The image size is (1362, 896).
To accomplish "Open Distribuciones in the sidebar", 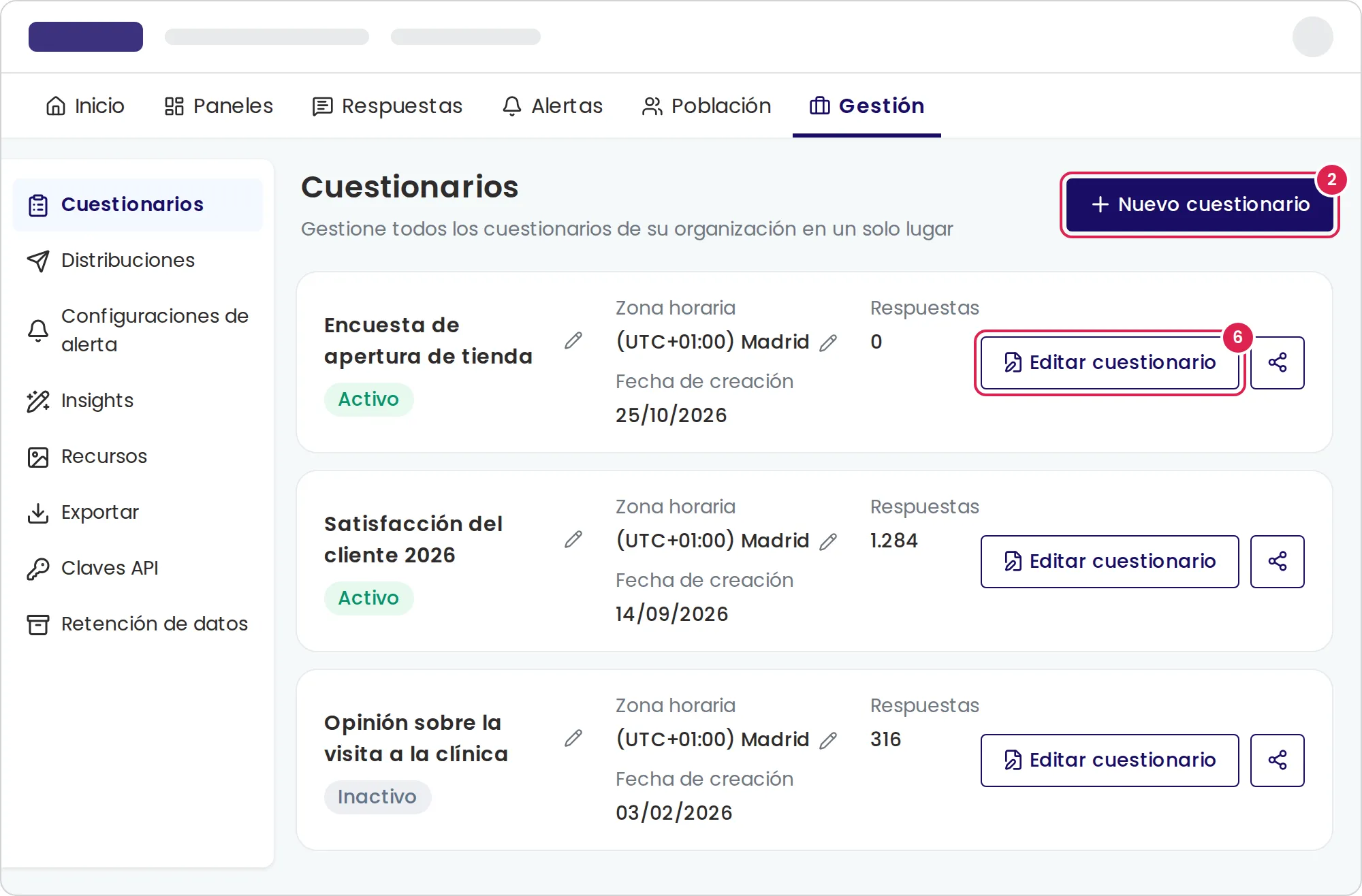I will click(138, 260).
